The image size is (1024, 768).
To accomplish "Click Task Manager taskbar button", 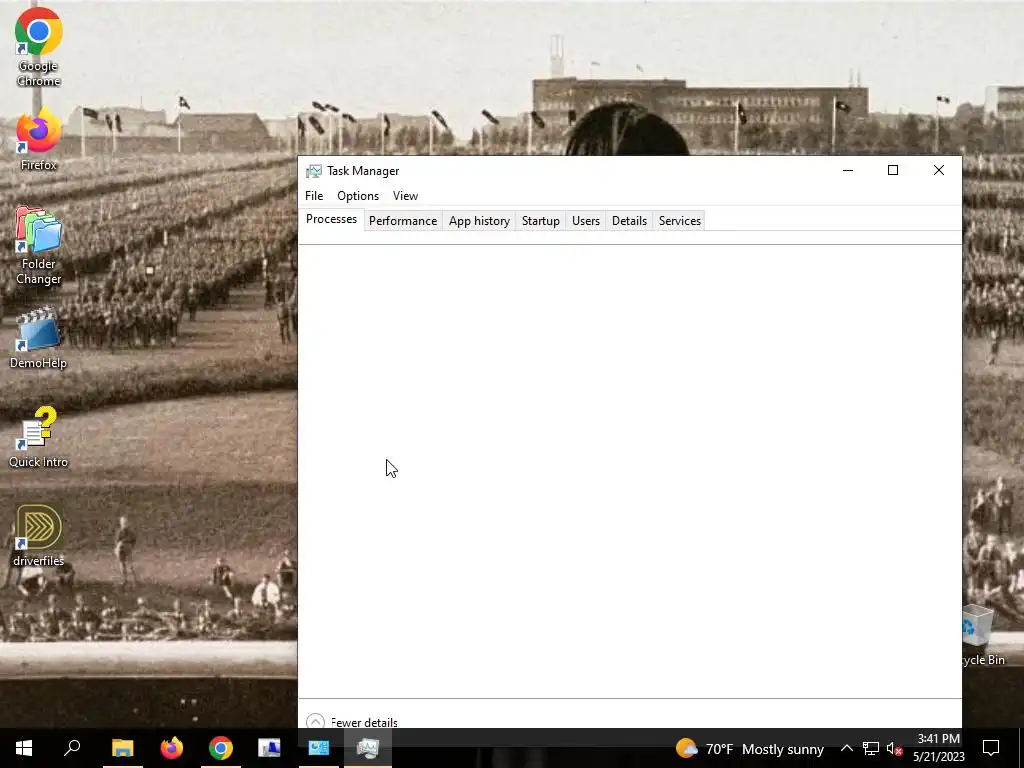I will point(368,748).
